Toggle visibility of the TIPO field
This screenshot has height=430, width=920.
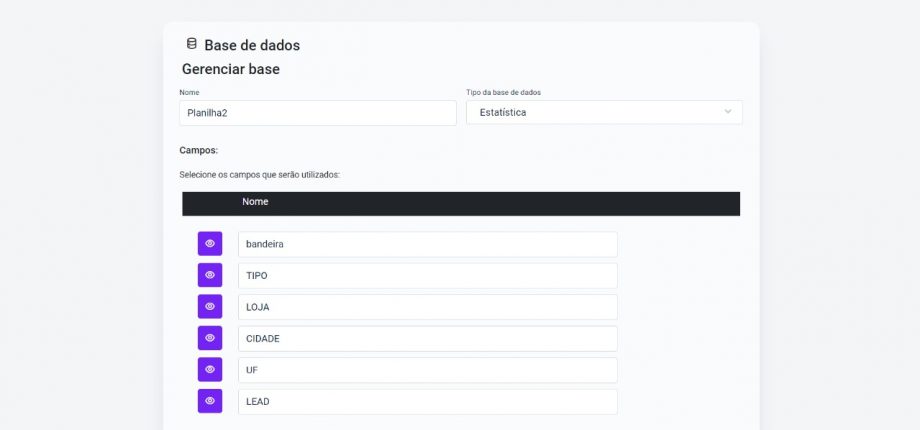point(210,275)
